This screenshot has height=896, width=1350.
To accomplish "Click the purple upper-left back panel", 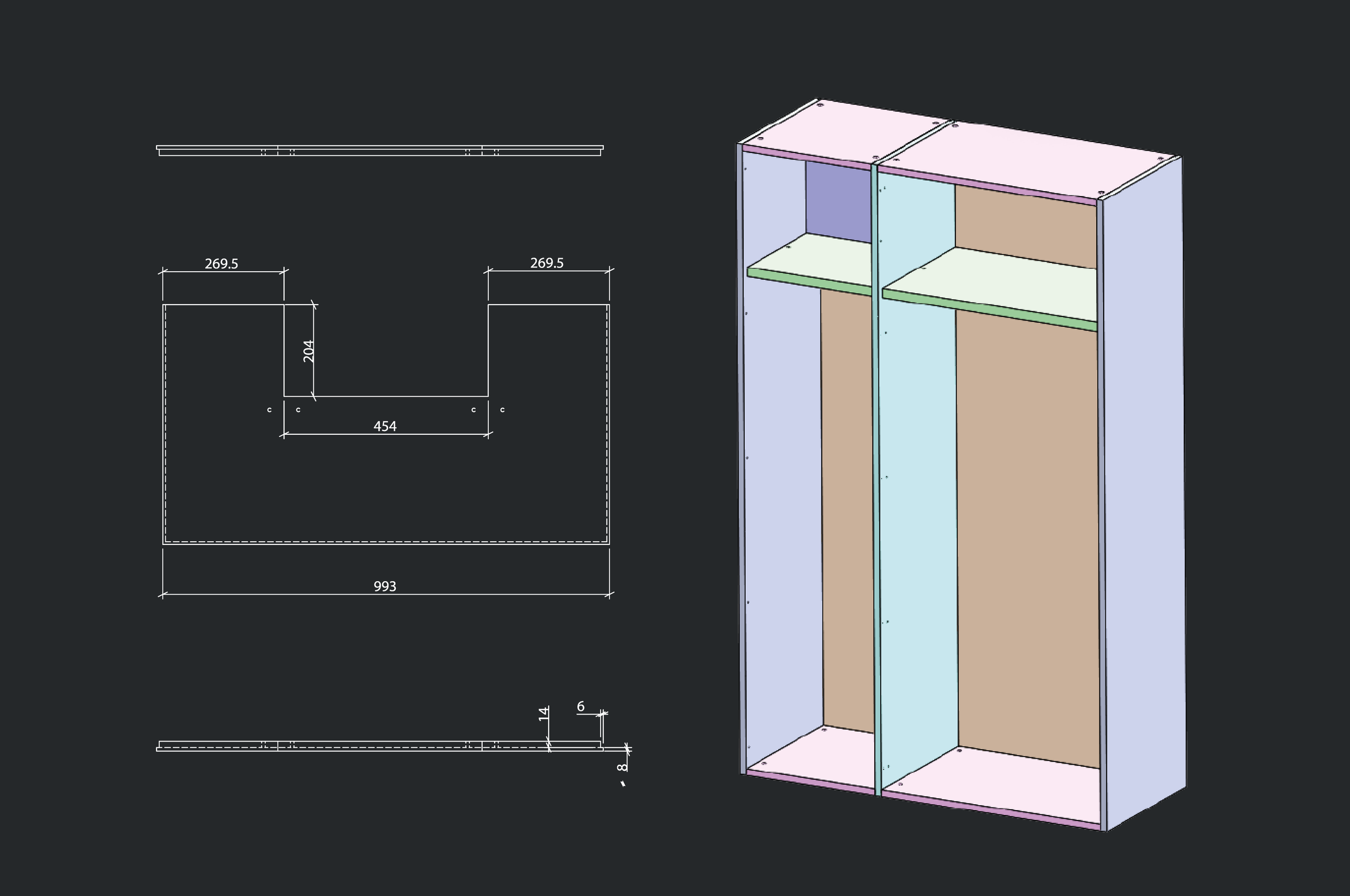I will point(839,201).
